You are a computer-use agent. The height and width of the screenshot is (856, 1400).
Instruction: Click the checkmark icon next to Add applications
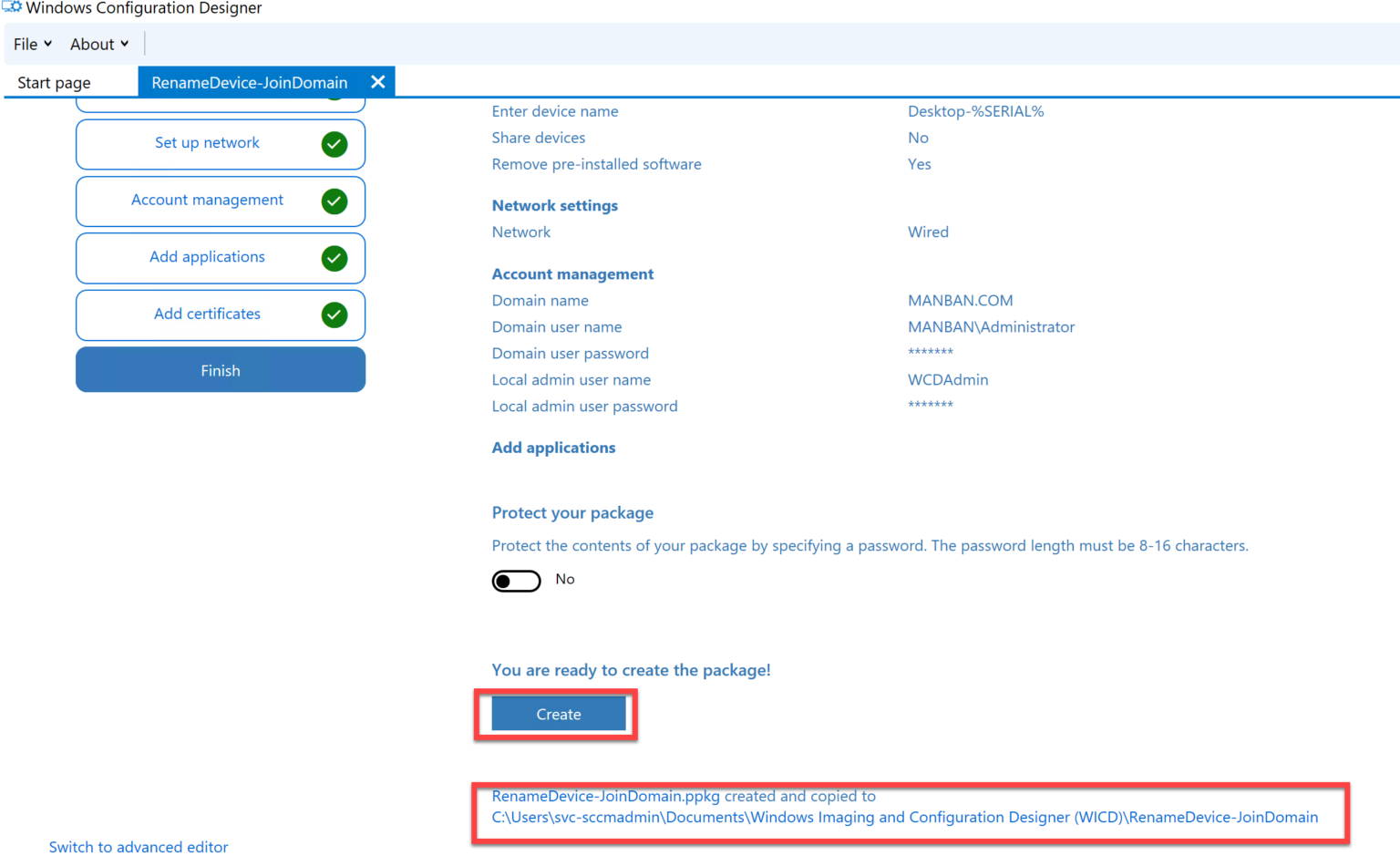pyautogui.click(x=334, y=257)
